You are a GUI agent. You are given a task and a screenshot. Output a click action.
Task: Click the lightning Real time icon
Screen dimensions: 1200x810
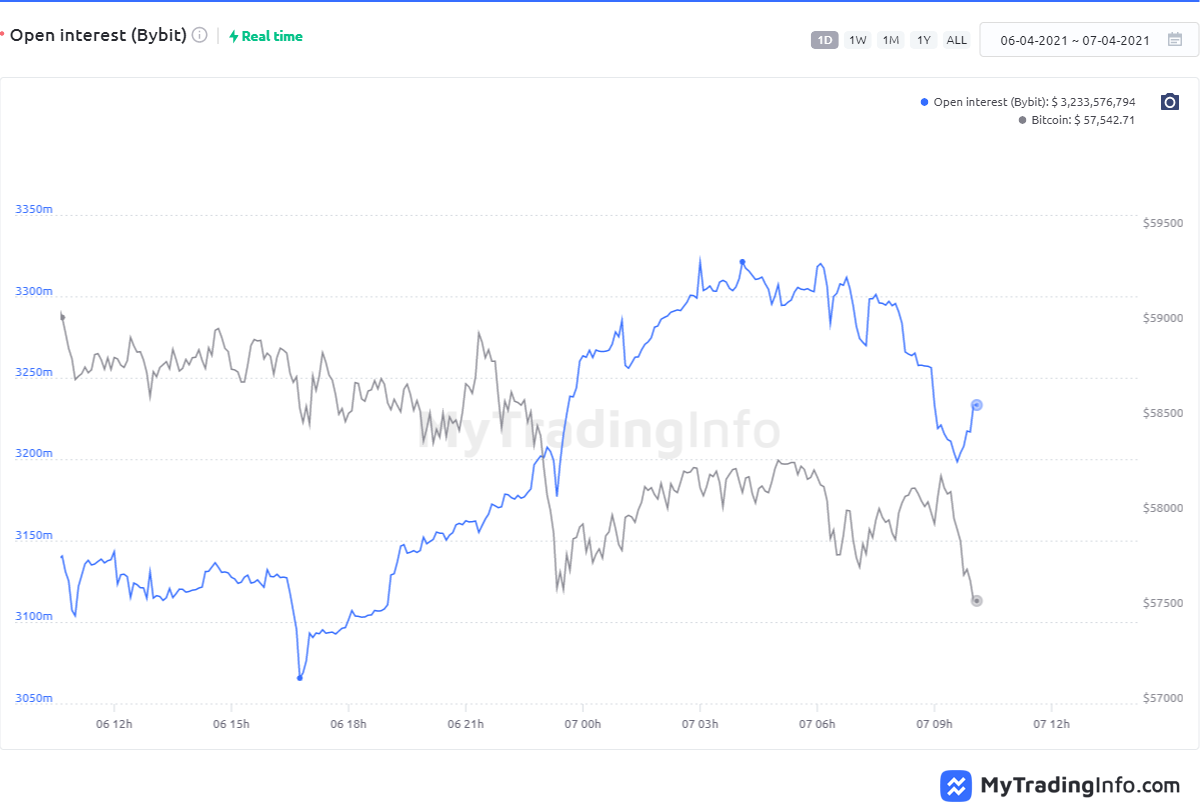[x=234, y=36]
